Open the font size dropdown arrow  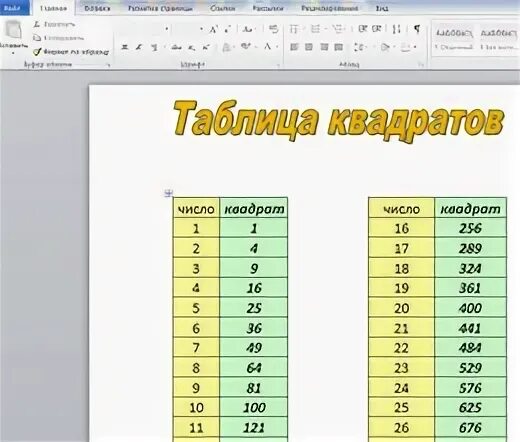201,29
